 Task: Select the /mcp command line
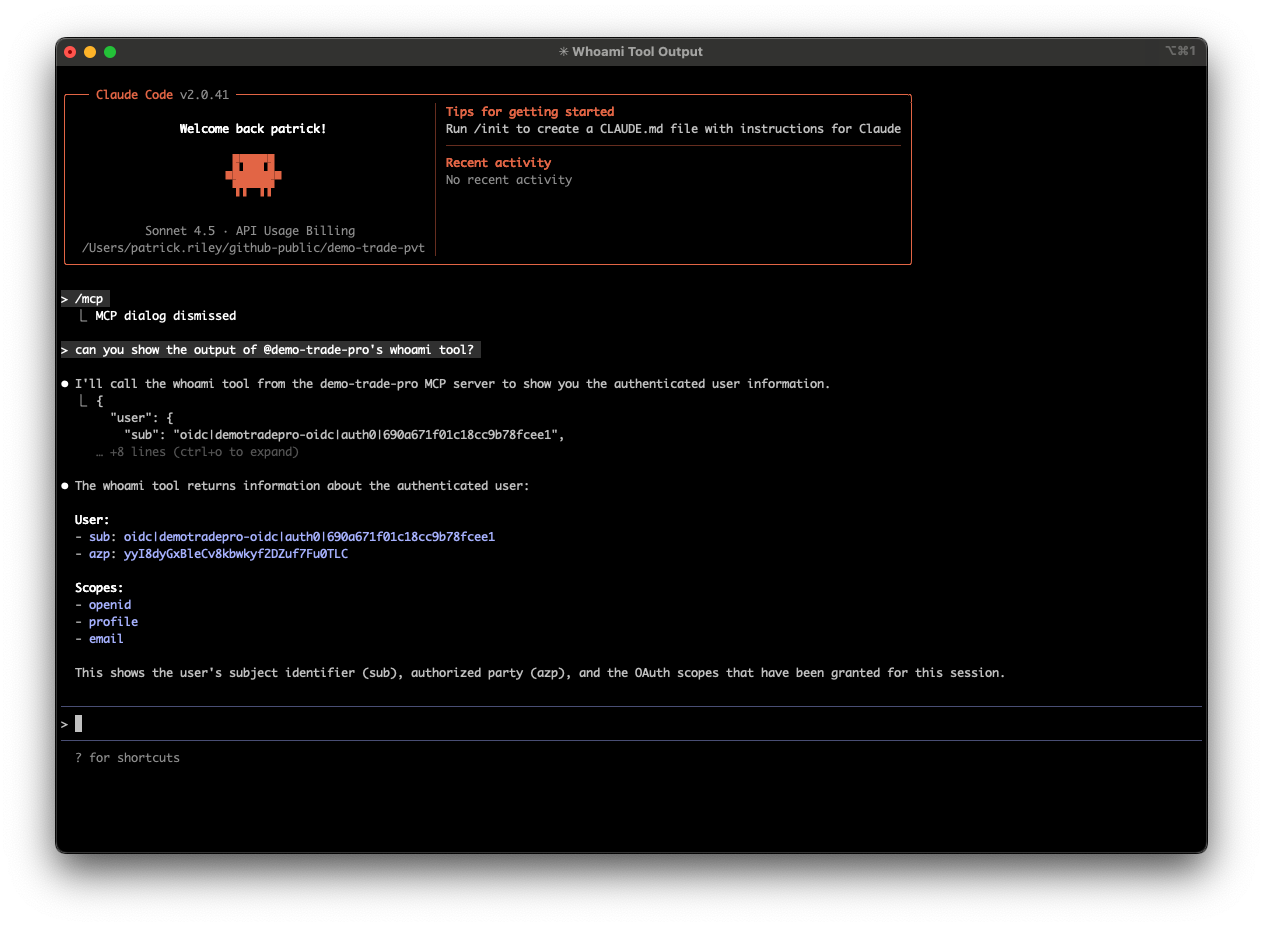(88, 299)
